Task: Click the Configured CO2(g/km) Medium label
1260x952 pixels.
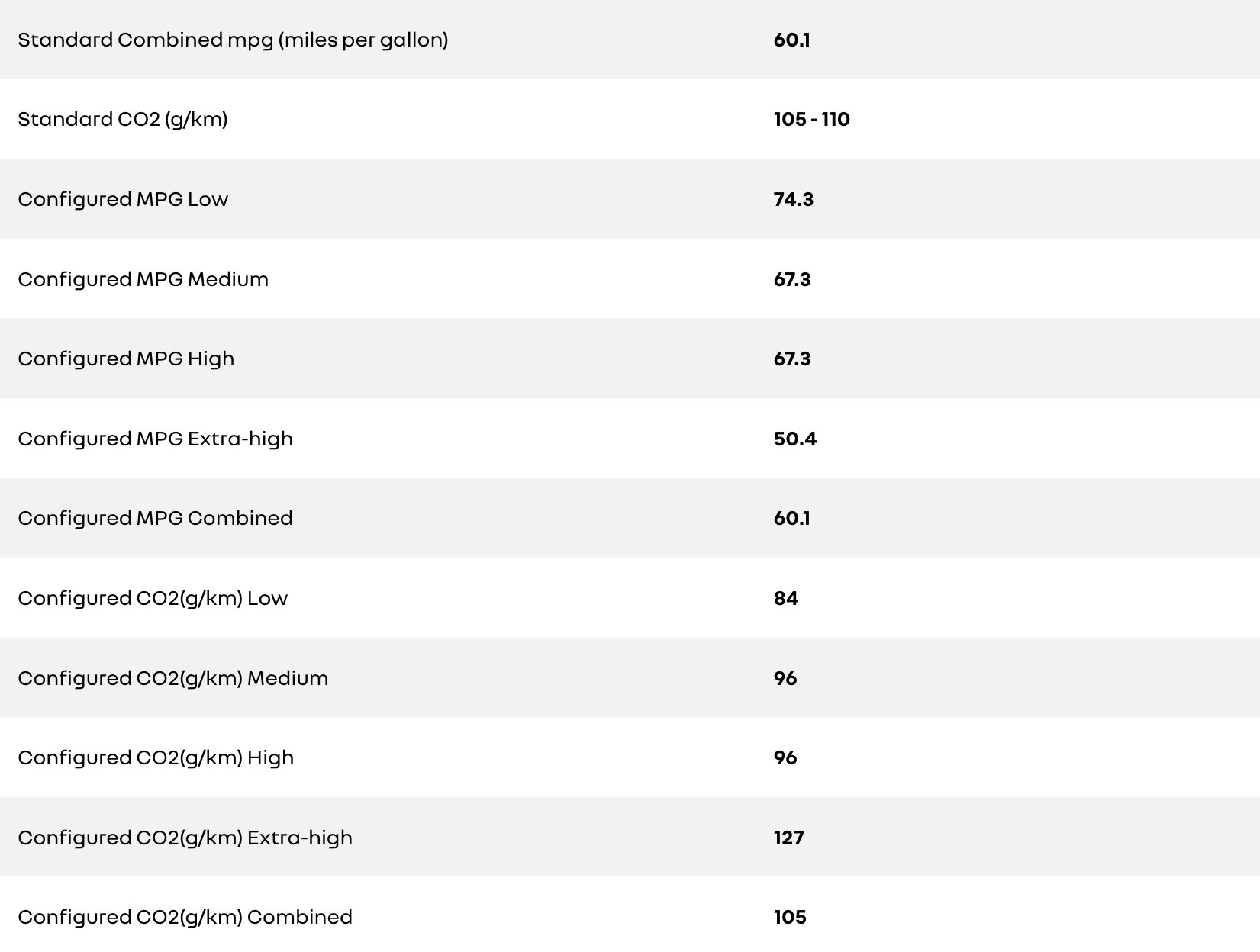Action: coord(173,678)
